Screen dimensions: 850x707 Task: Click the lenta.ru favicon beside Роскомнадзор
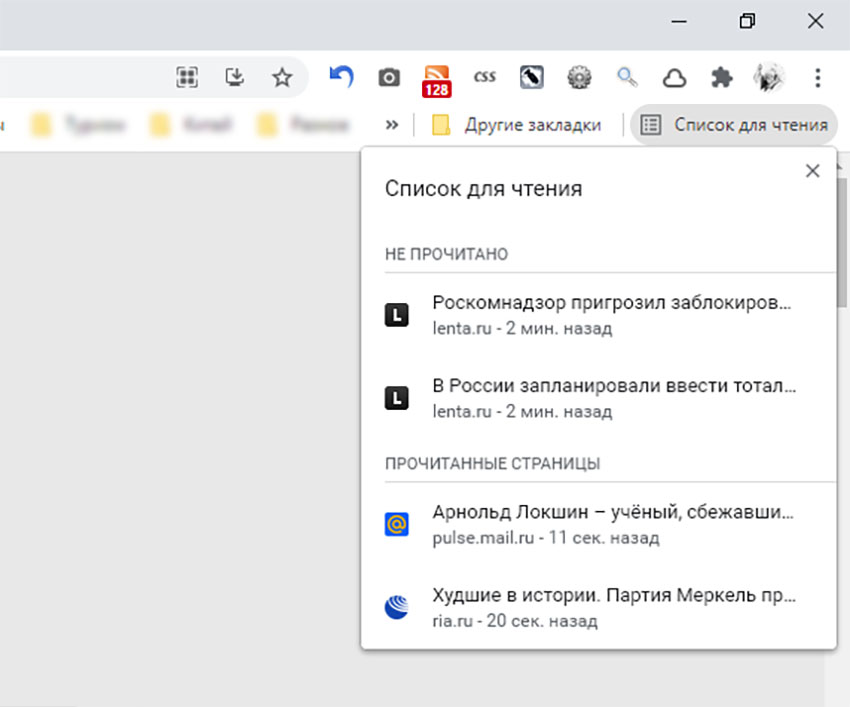coord(397,315)
